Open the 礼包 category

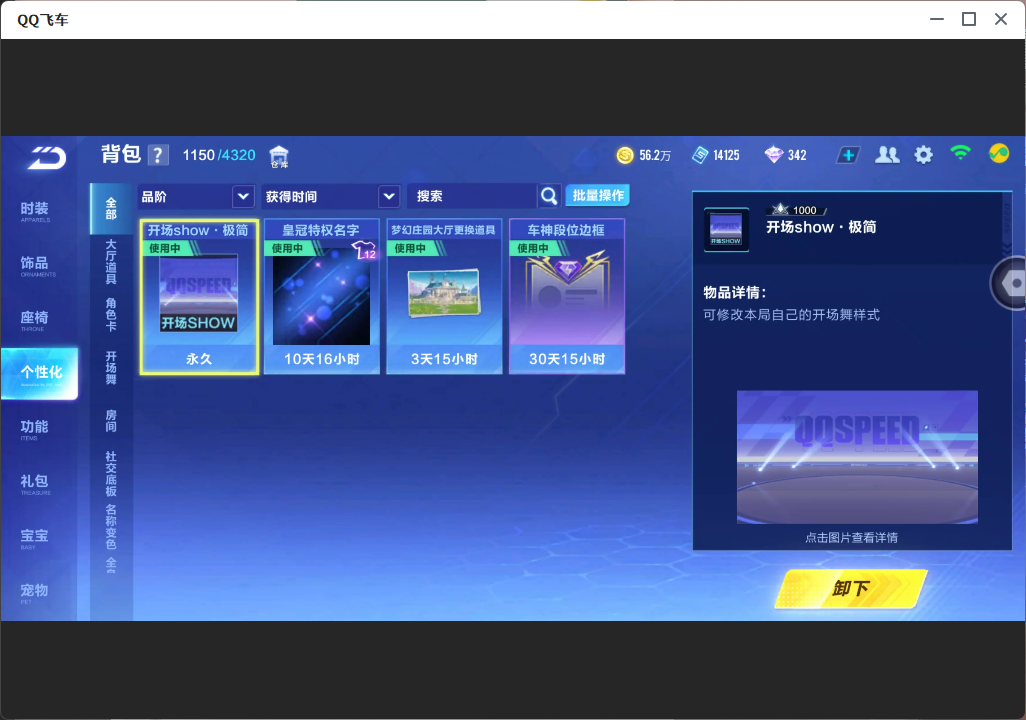click(x=35, y=483)
